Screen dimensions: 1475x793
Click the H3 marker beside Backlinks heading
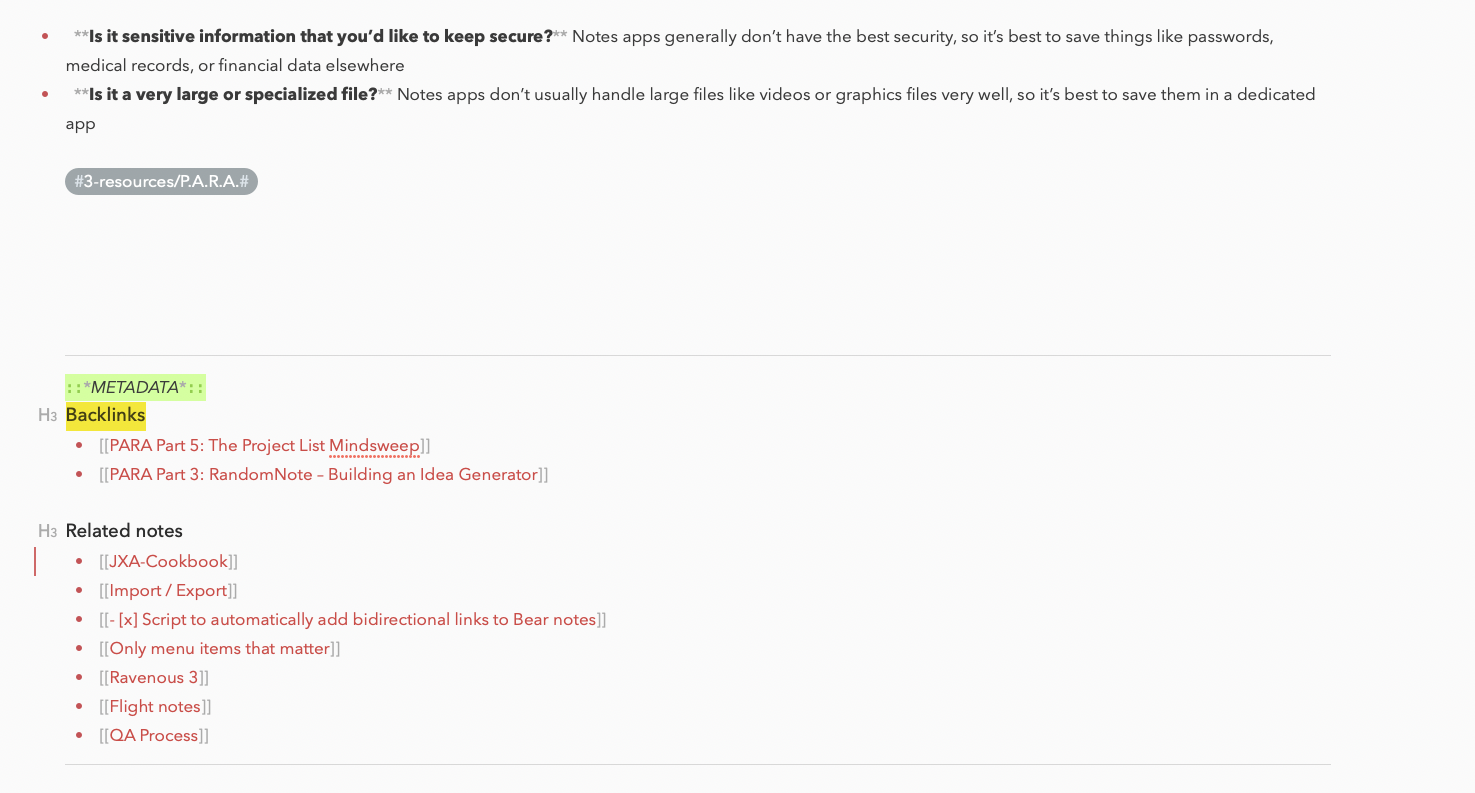pyautogui.click(x=47, y=416)
